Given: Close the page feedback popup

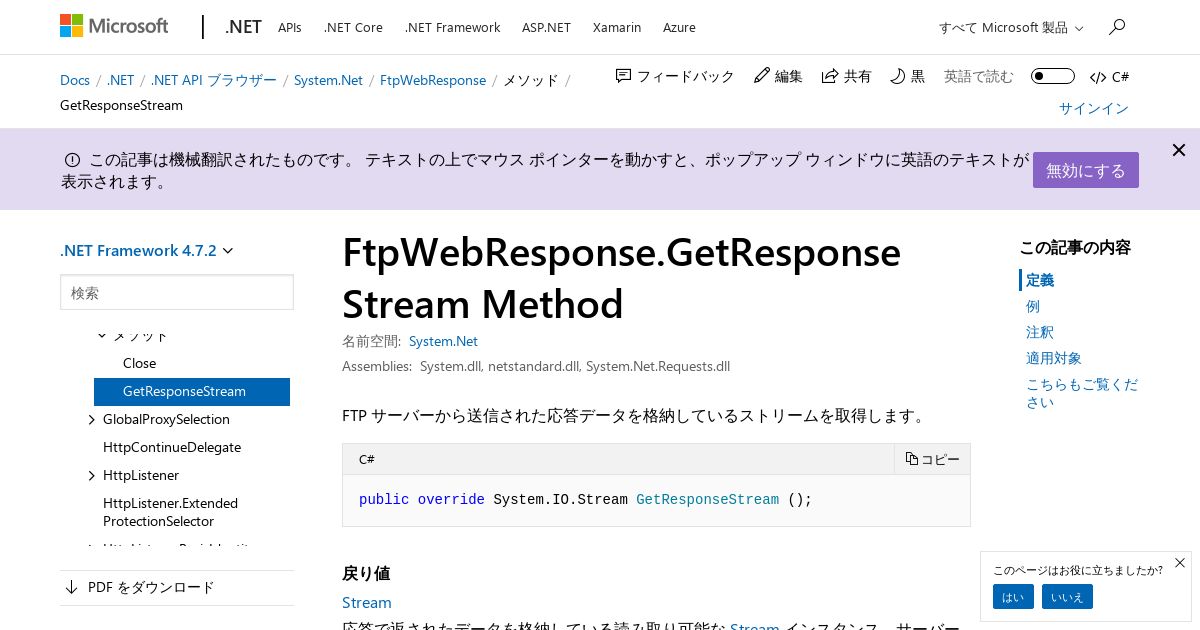Looking at the screenshot, I should tap(1180, 563).
